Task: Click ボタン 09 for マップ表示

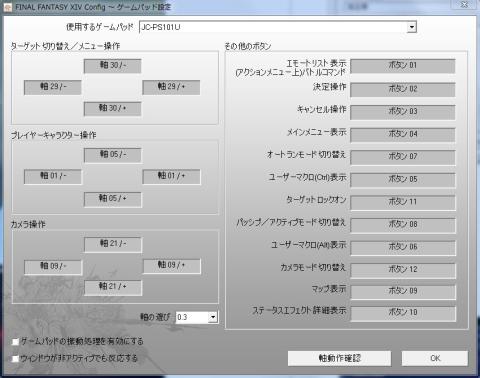Action: (403, 292)
